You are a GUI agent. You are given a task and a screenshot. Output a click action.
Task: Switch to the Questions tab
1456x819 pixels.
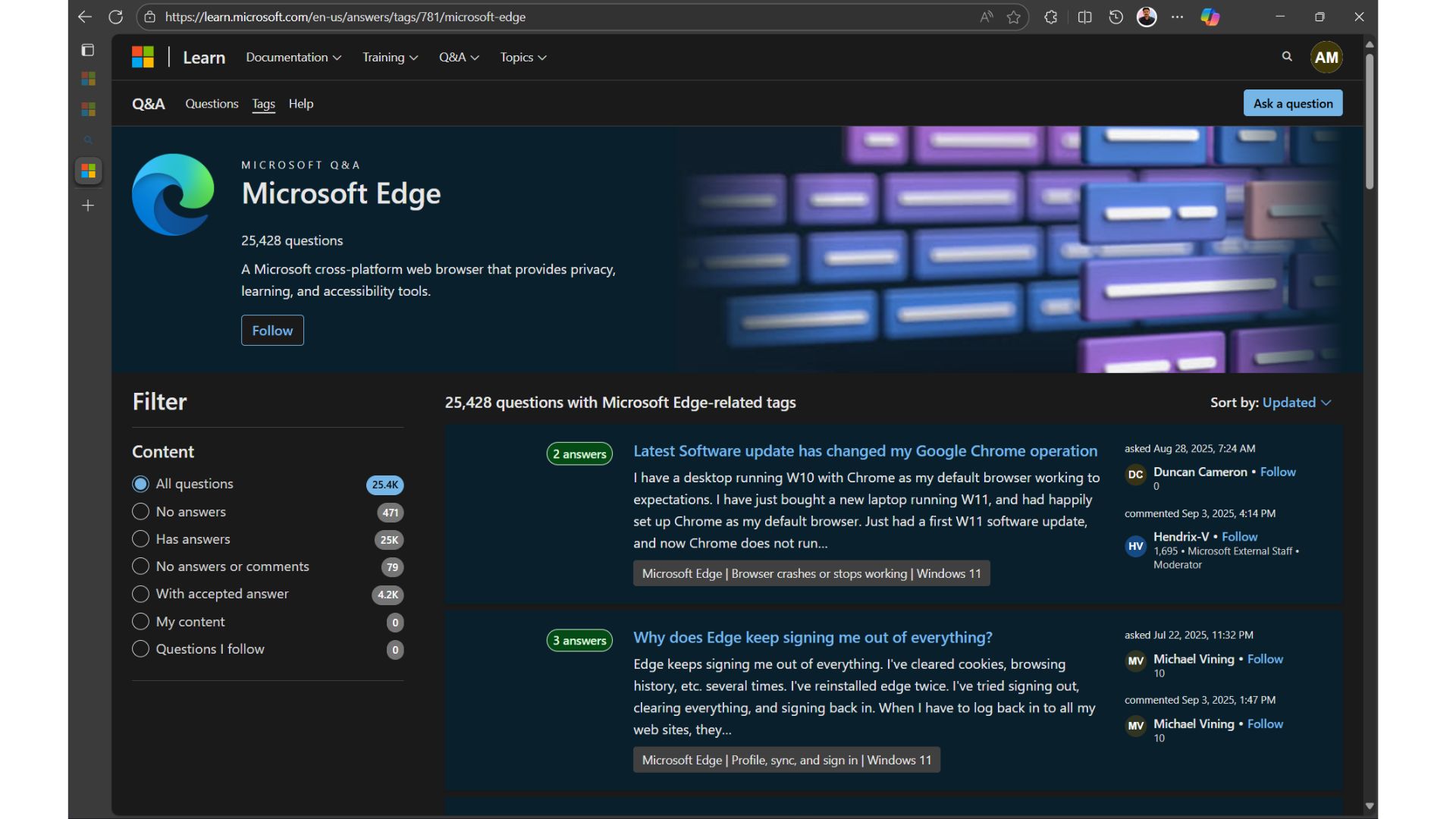point(212,104)
